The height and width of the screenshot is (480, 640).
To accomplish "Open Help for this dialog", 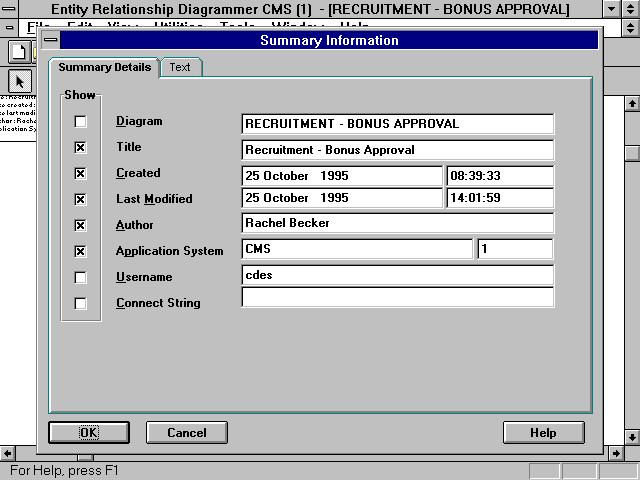I will click(543, 432).
